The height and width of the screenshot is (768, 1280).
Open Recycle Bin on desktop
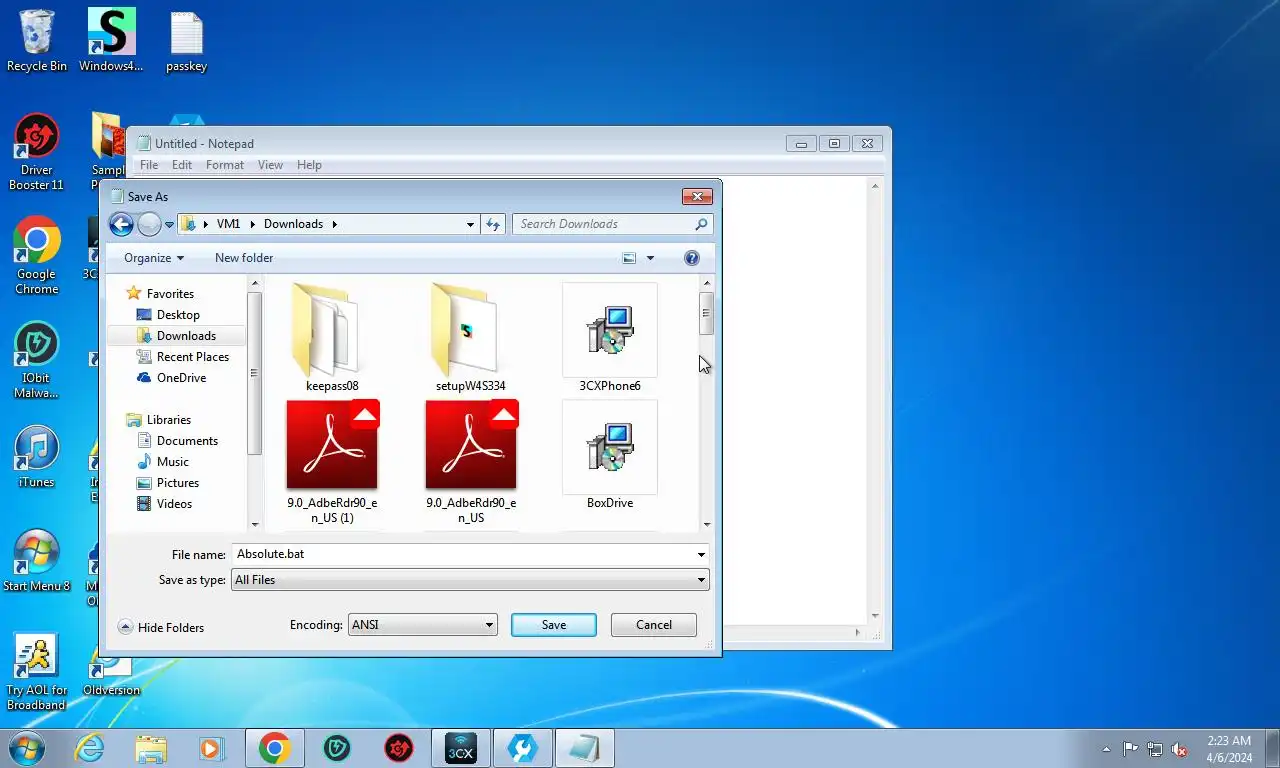click(x=37, y=41)
